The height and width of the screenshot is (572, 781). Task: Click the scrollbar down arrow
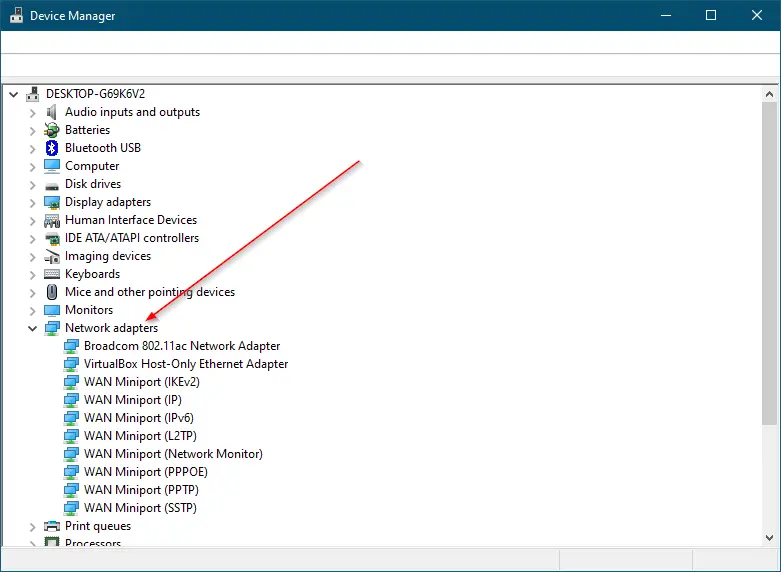[x=770, y=538]
